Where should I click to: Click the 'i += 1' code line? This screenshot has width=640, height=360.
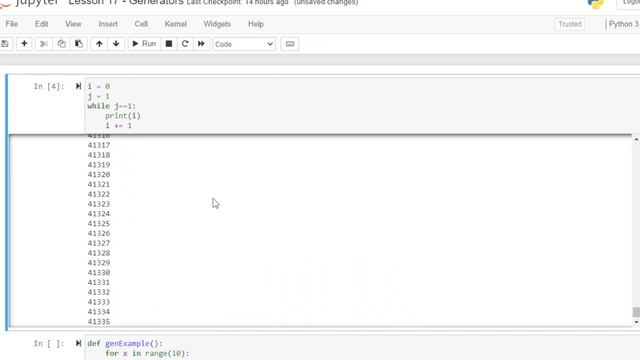pos(118,126)
